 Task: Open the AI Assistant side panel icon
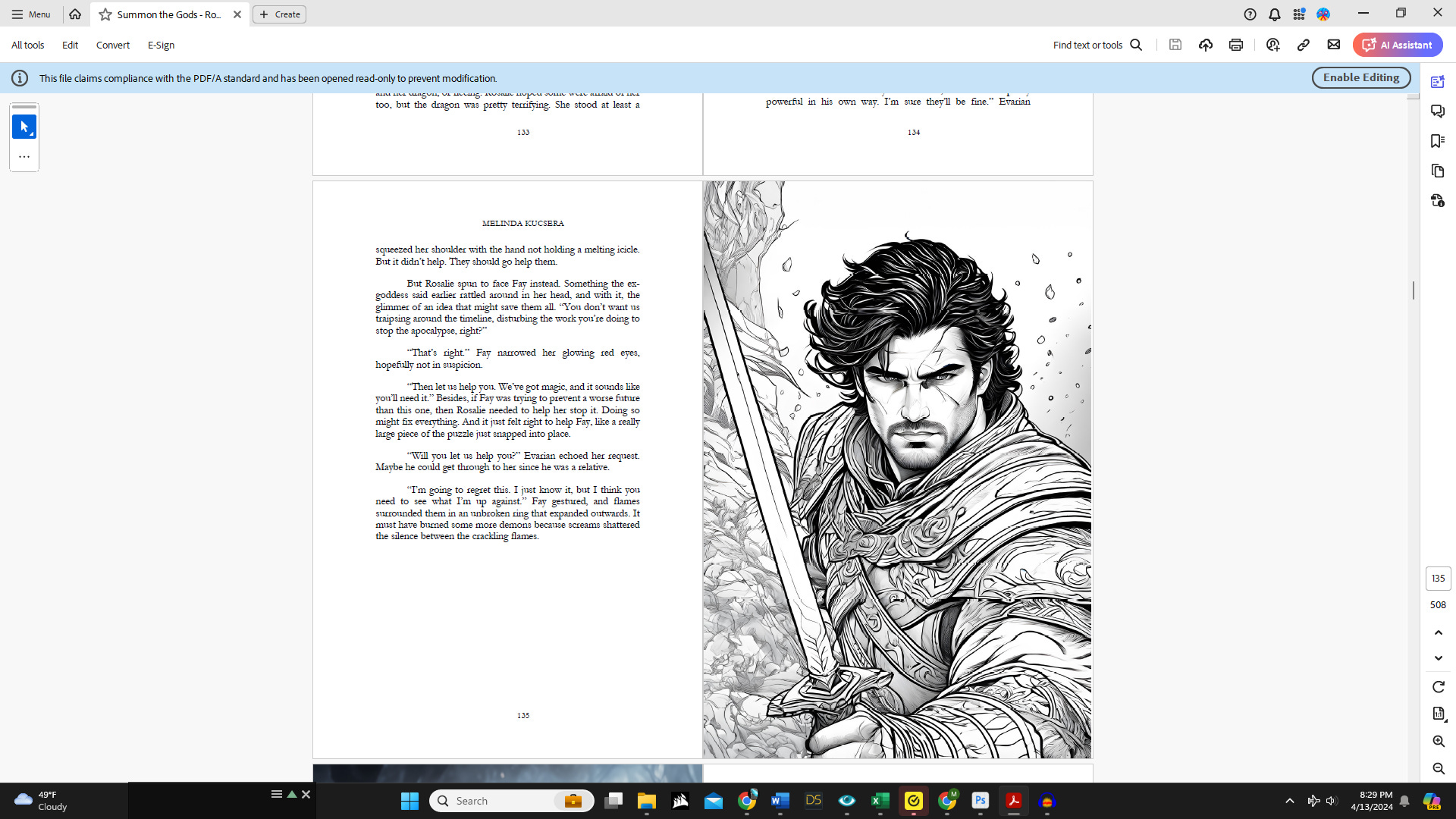coord(1438,81)
